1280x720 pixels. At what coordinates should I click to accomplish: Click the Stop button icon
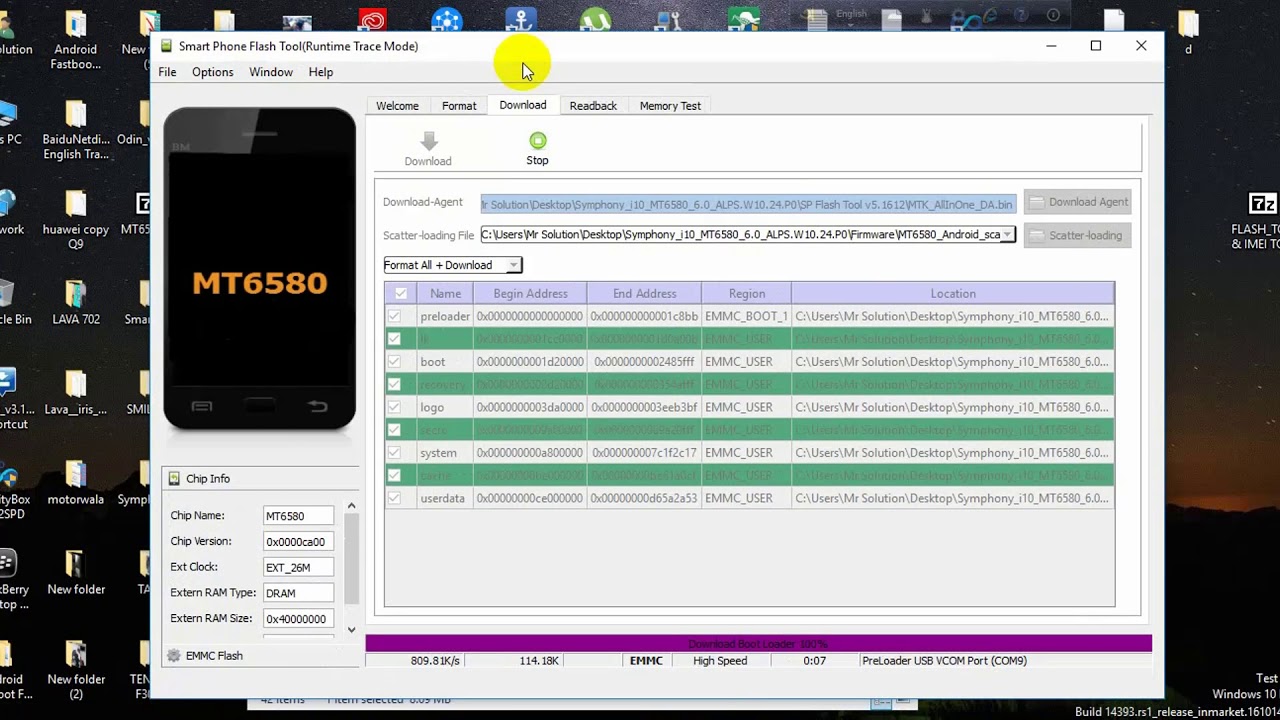(538, 141)
